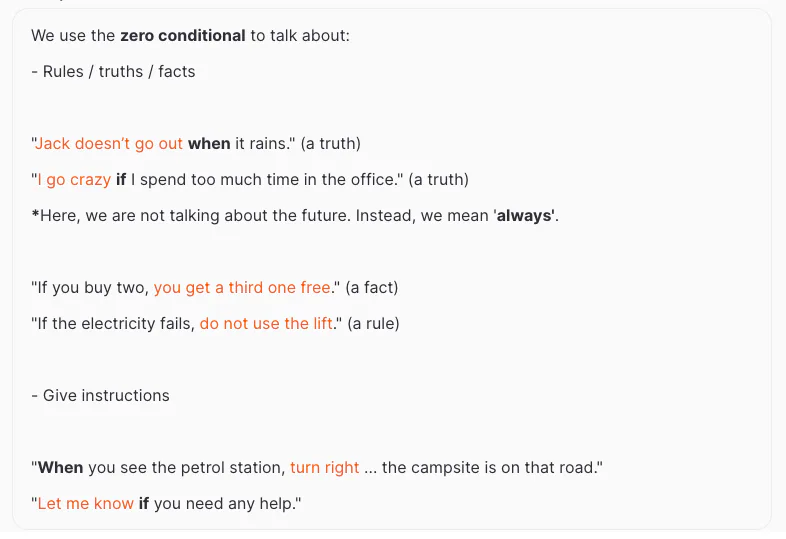Click the orange "I go crazy" text

coord(74,180)
